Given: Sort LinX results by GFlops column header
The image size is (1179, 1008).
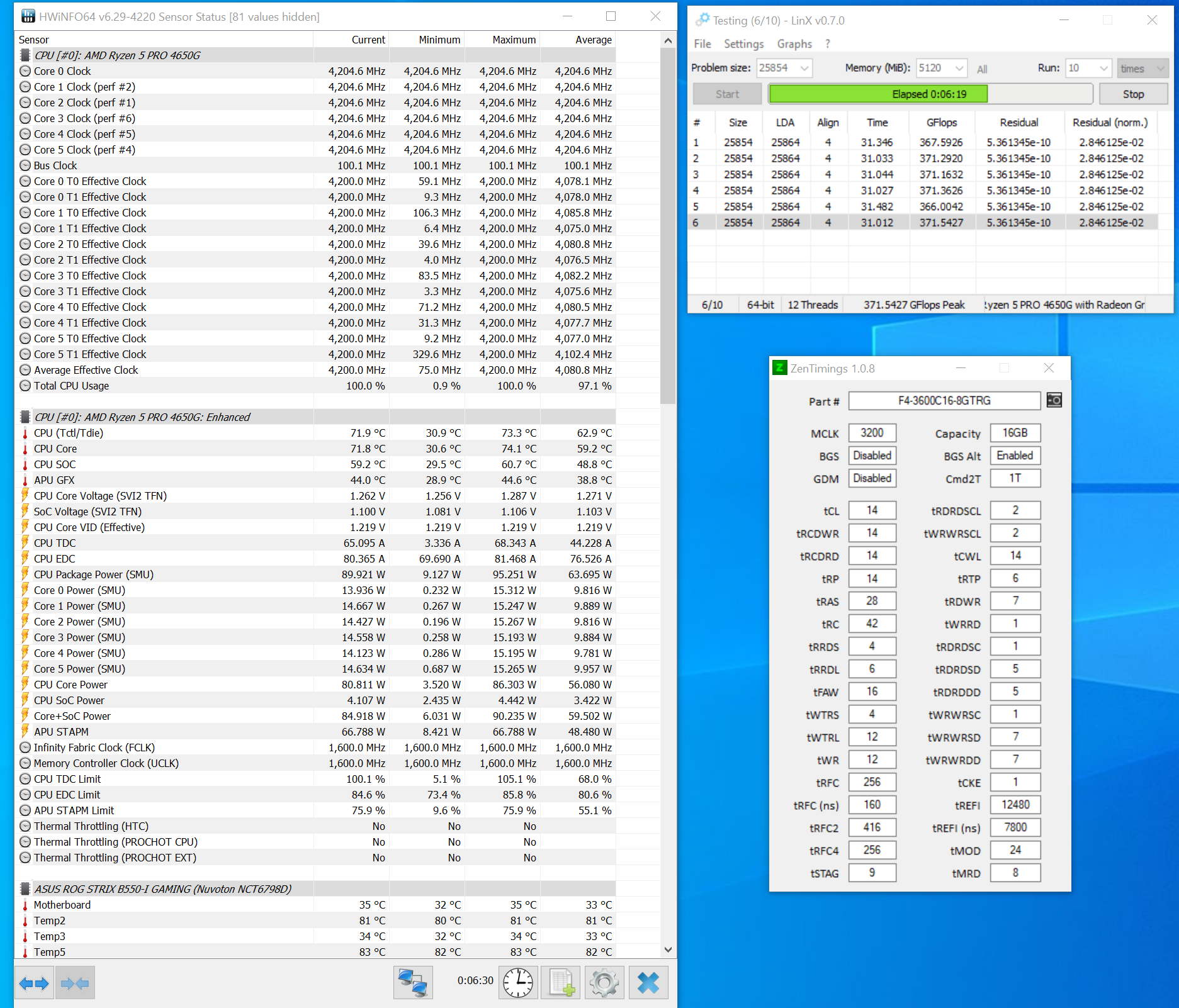Looking at the screenshot, I should (x=942, y=123).
